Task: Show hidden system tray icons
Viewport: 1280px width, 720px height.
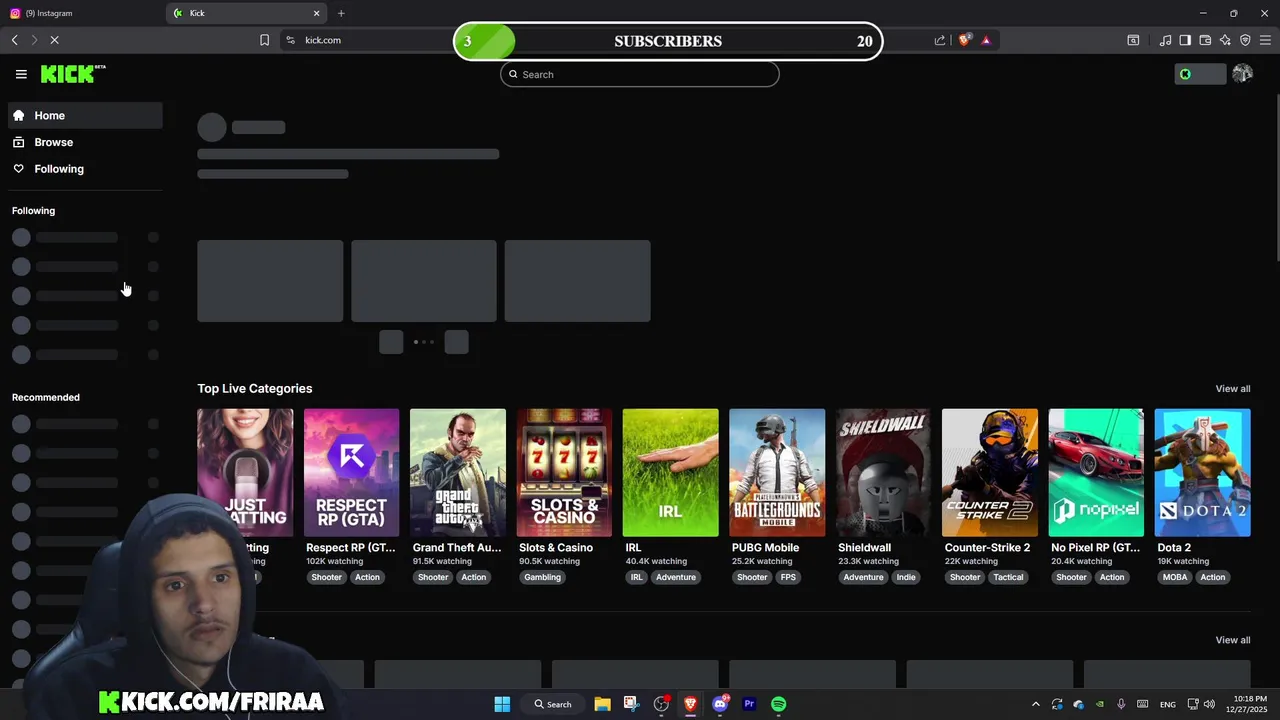Action: click(1035, 704)
